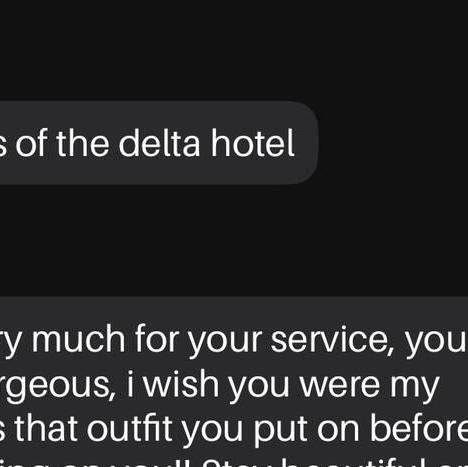The width and height of the screenshot is (468, 467).
Task: Click the empty dark area between messages
Action: pos(233,240)
